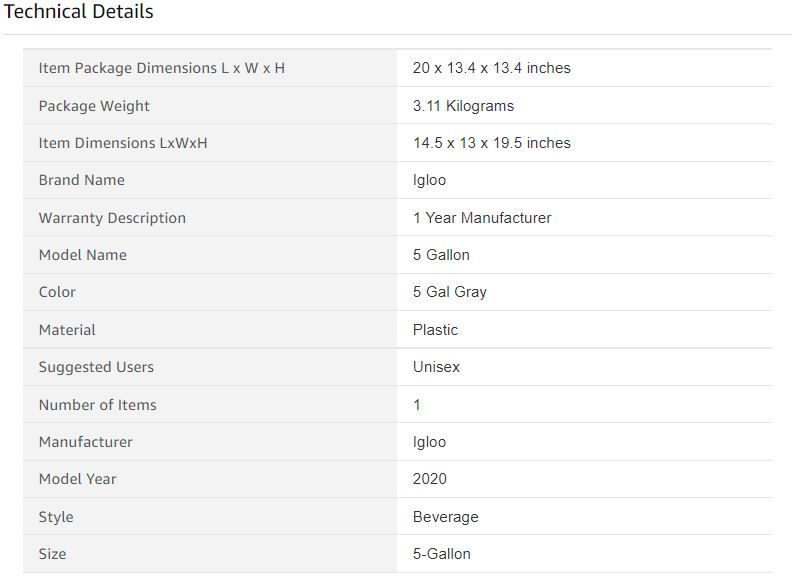Click the Technical Details heading

pos(79,12)
